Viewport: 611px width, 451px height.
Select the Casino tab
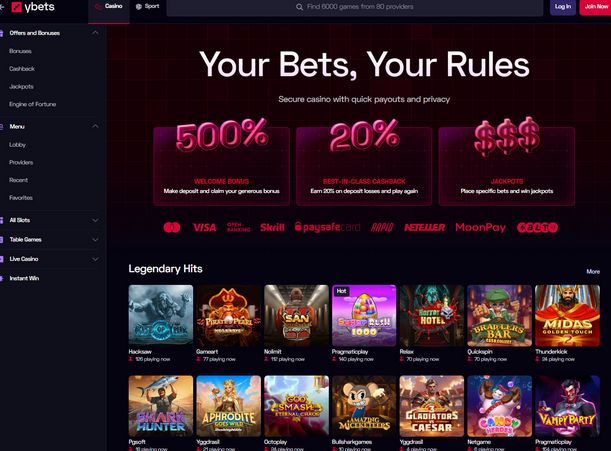109,6
